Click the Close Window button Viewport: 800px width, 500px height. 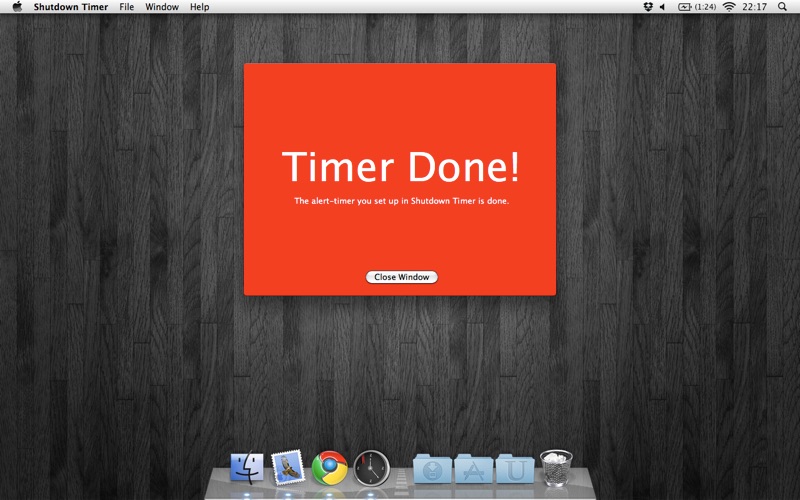click(401, 277)
